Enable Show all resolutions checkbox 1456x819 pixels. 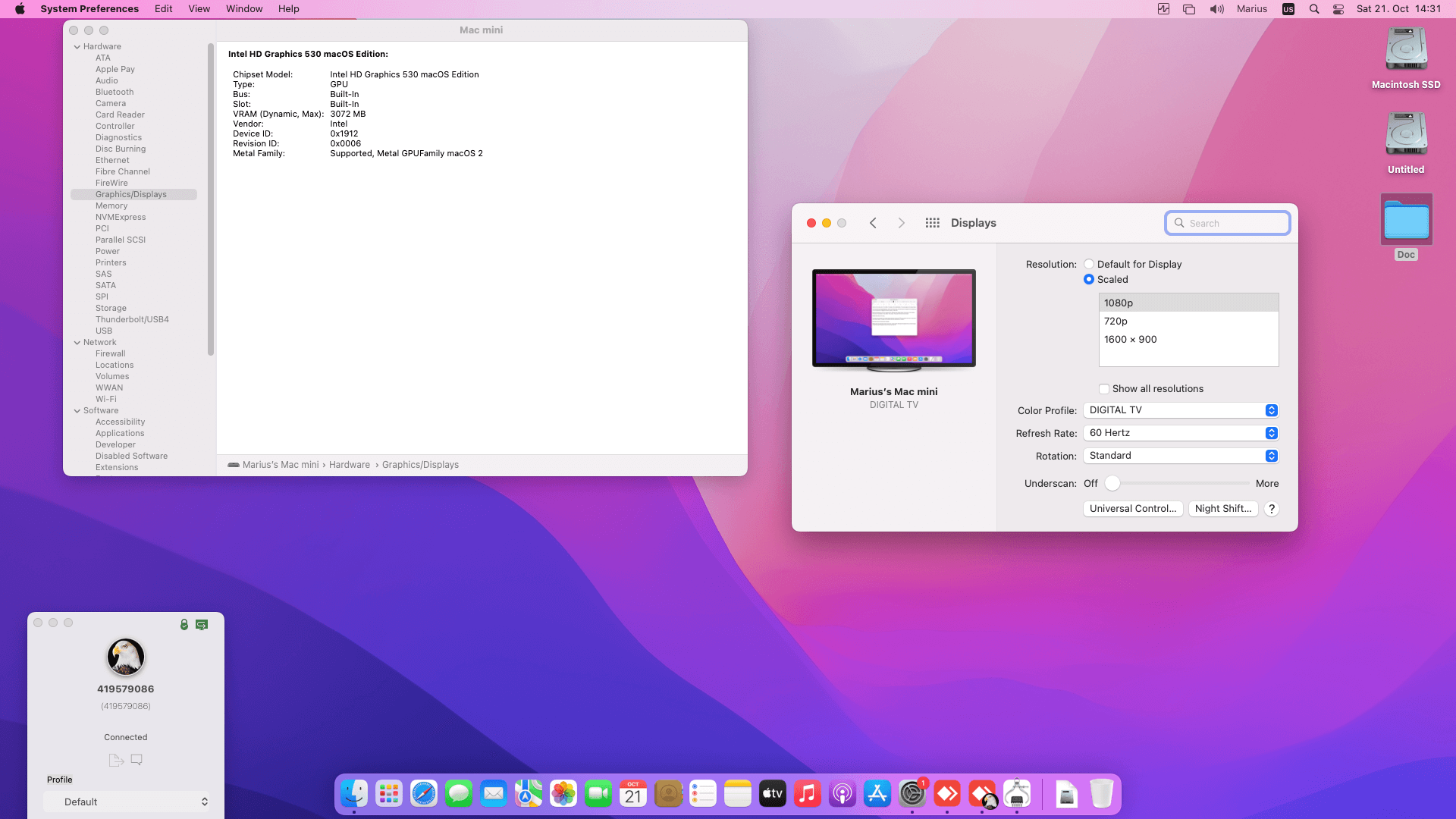pos(1104,389)
